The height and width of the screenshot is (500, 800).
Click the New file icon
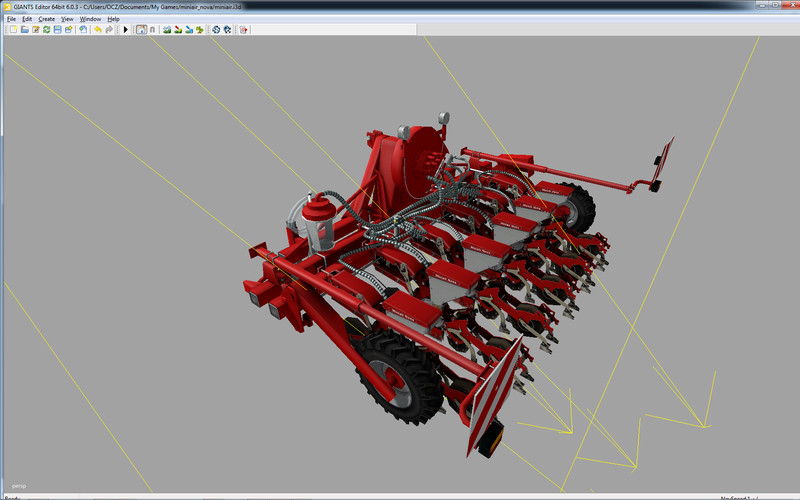pyautogui.click(x=13, y=30)
